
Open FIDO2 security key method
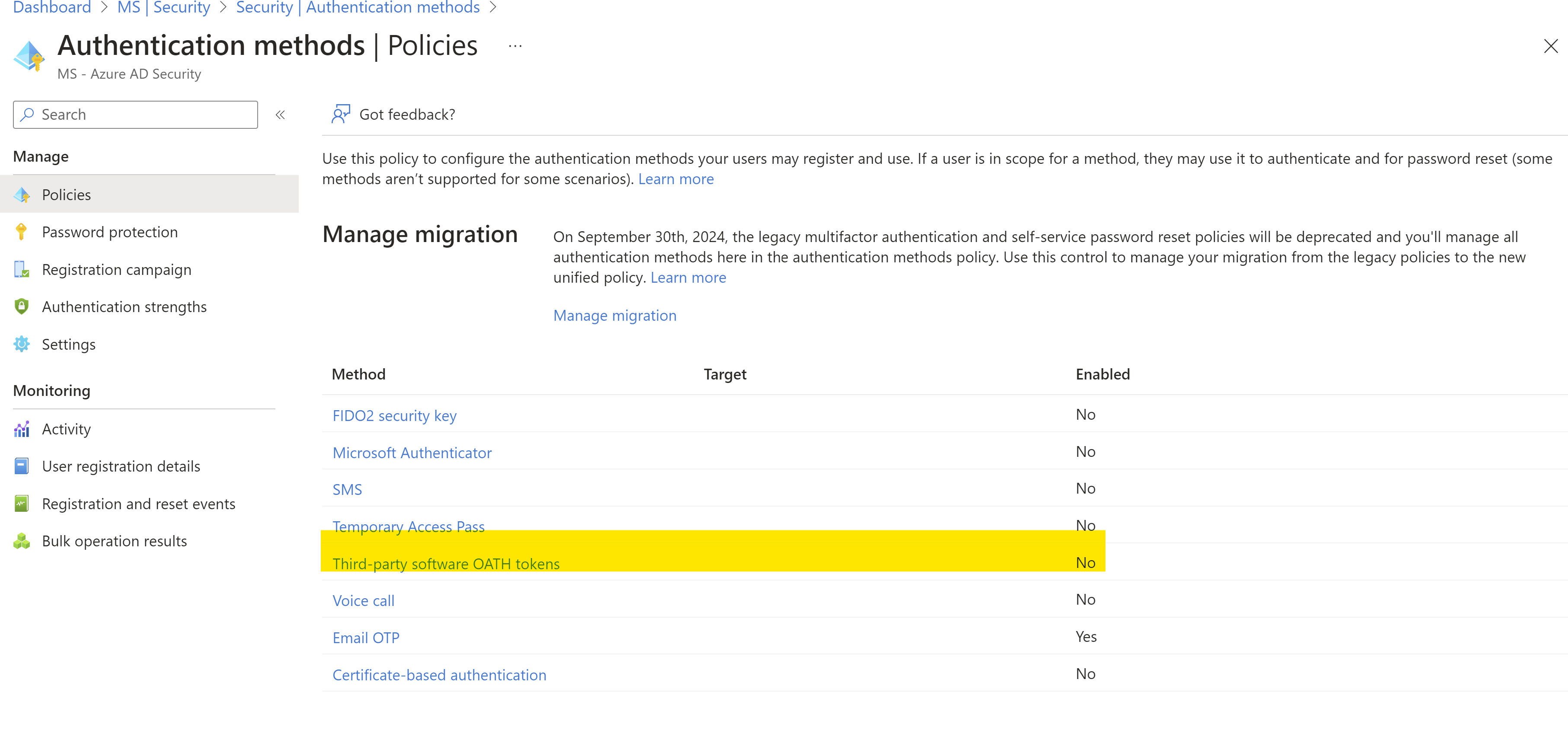(x=394, y=416)
